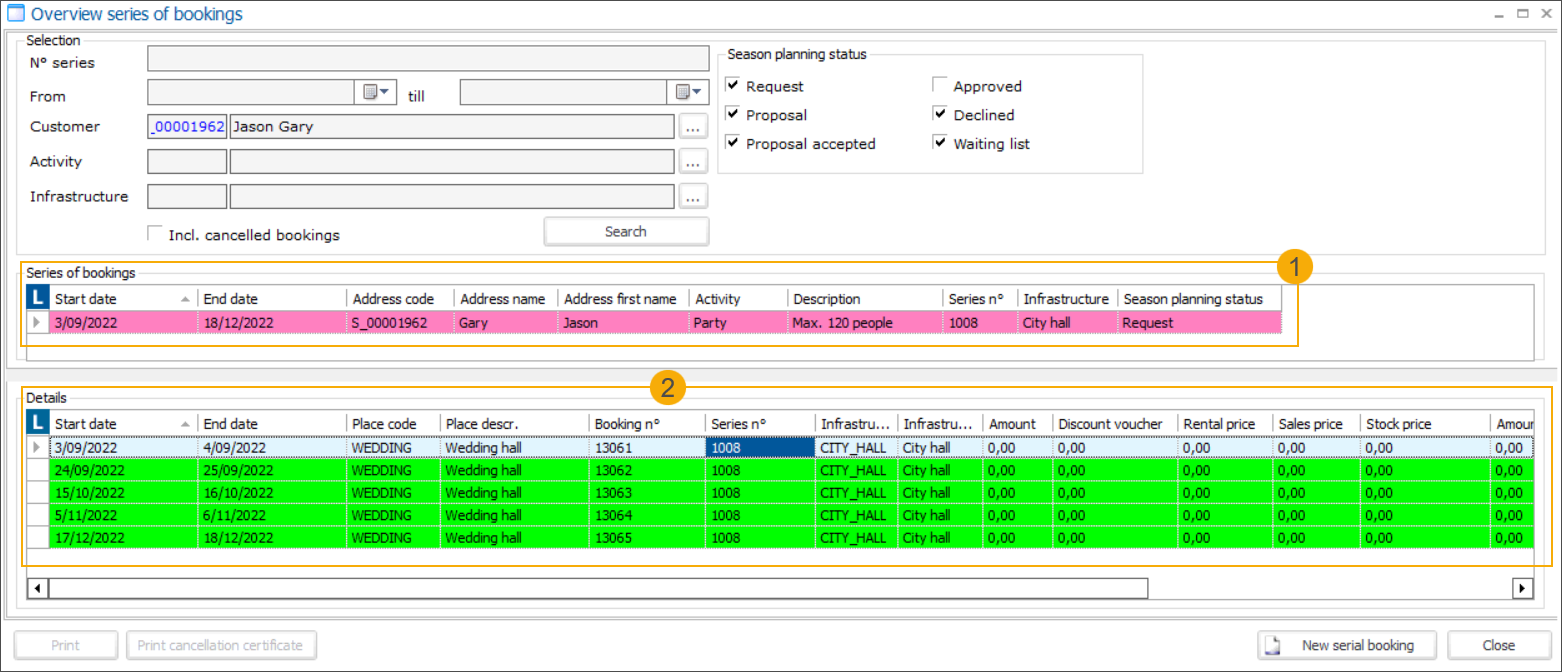This screenshot has height=672, width=1562.
Task: Disable the Proposal accepted checkbox
Action: pos(733,143)
